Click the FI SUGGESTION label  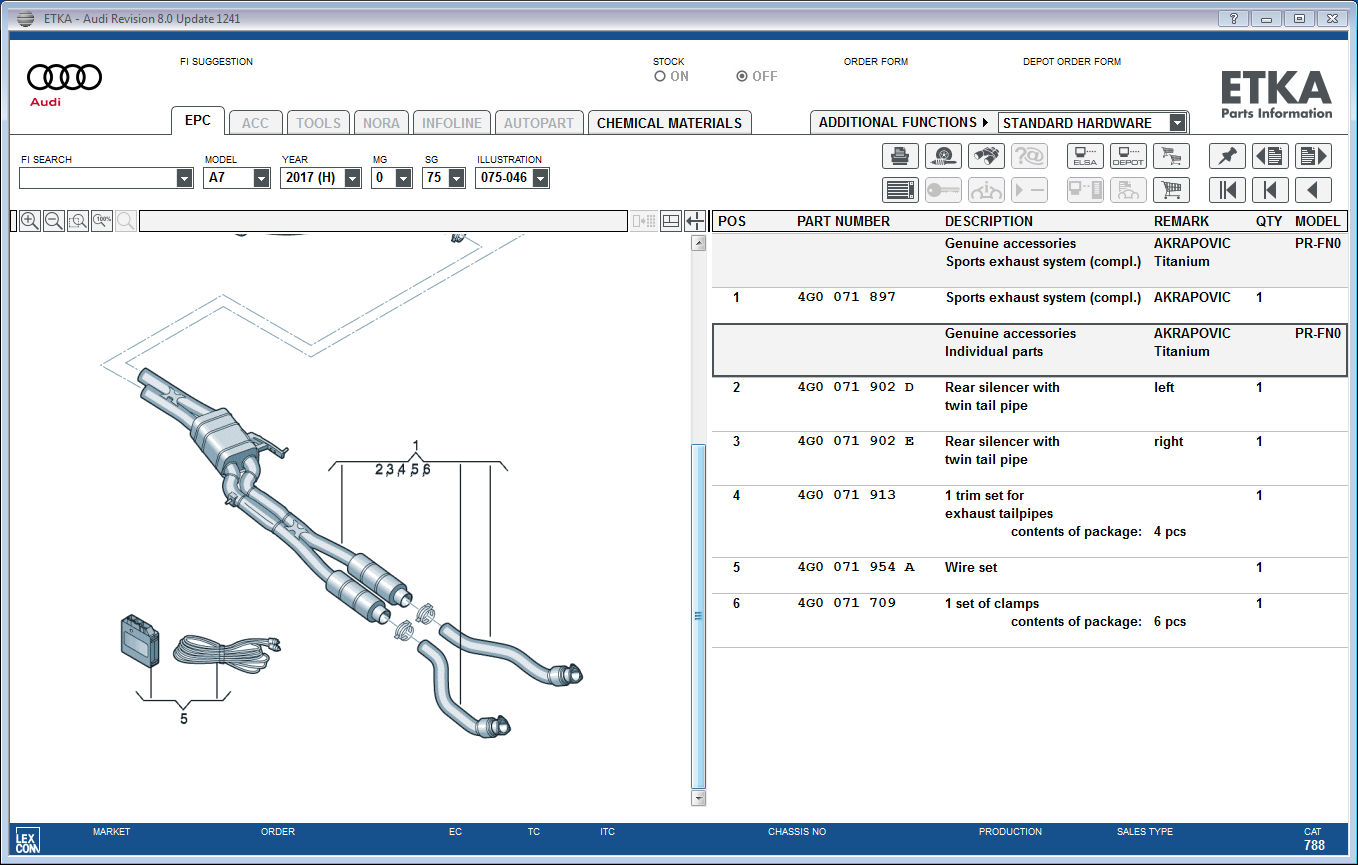(x=216, y=62)
